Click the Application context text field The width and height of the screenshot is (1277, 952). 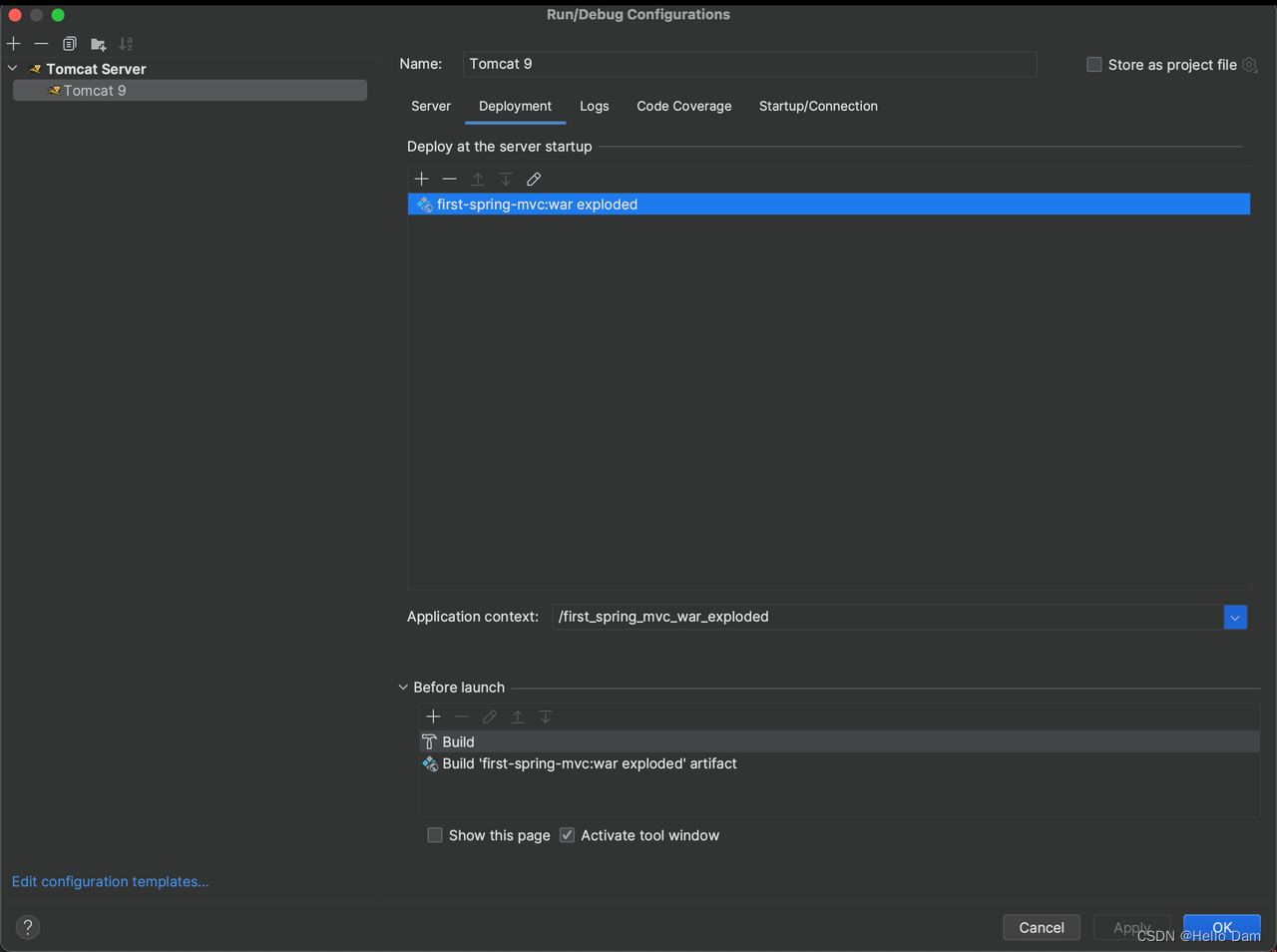click(887, 617)
